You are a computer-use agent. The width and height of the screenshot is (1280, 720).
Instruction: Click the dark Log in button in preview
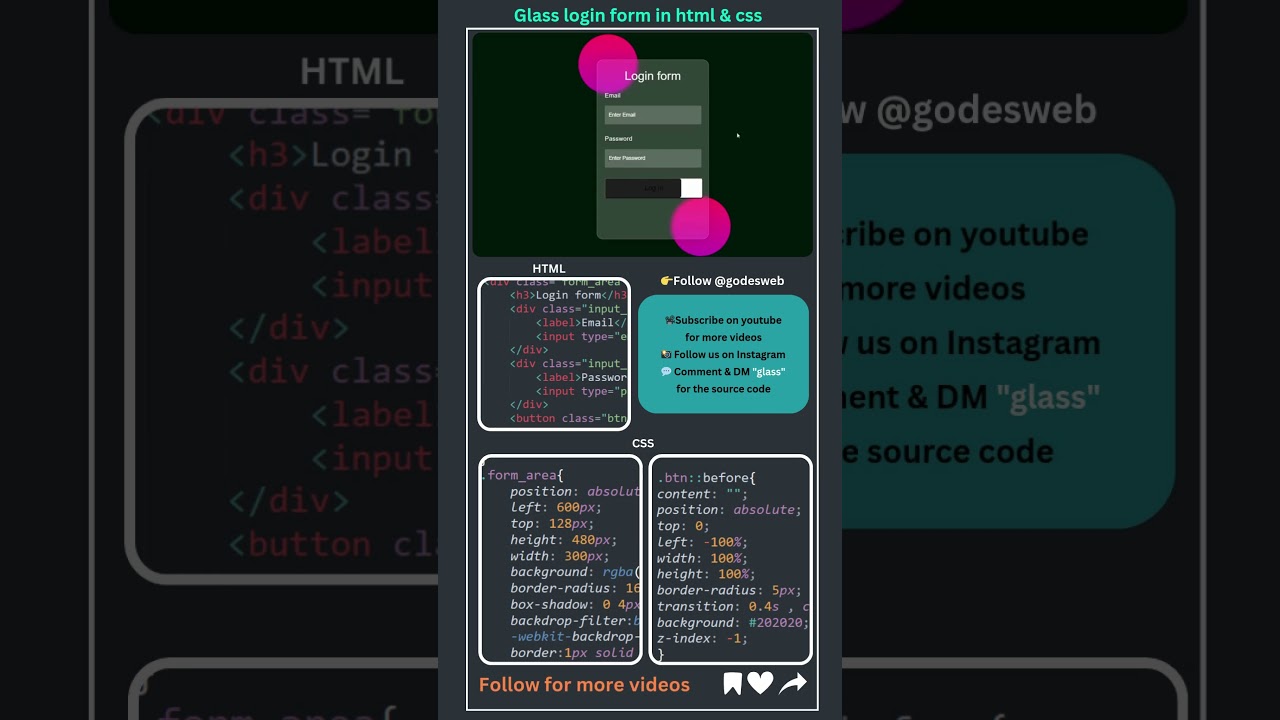coord(643,188)
